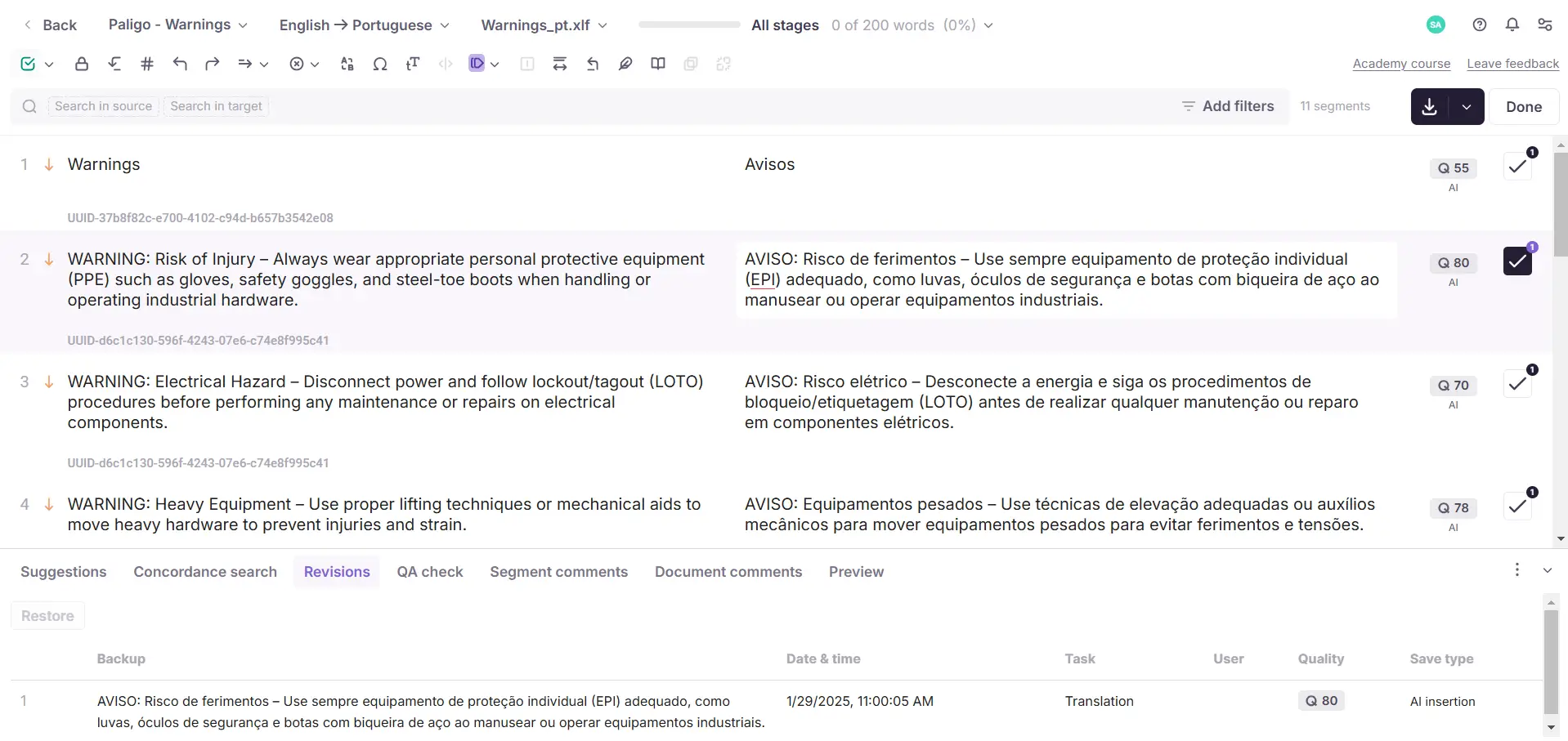Image resolution: width=1568 pixels, height=741 pixels.
Task: Open the Warnings_pt.xlf file dropdown
Action: click(544, 25)
